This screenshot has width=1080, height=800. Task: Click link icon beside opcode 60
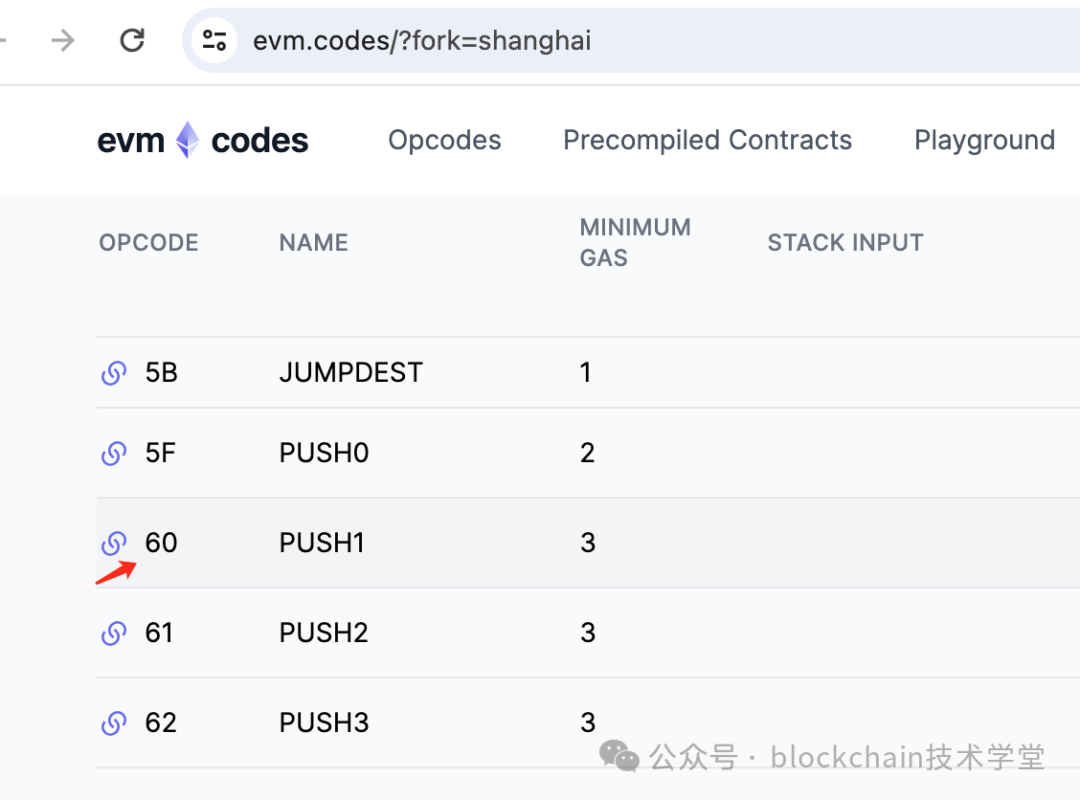(x=114, y=543)
